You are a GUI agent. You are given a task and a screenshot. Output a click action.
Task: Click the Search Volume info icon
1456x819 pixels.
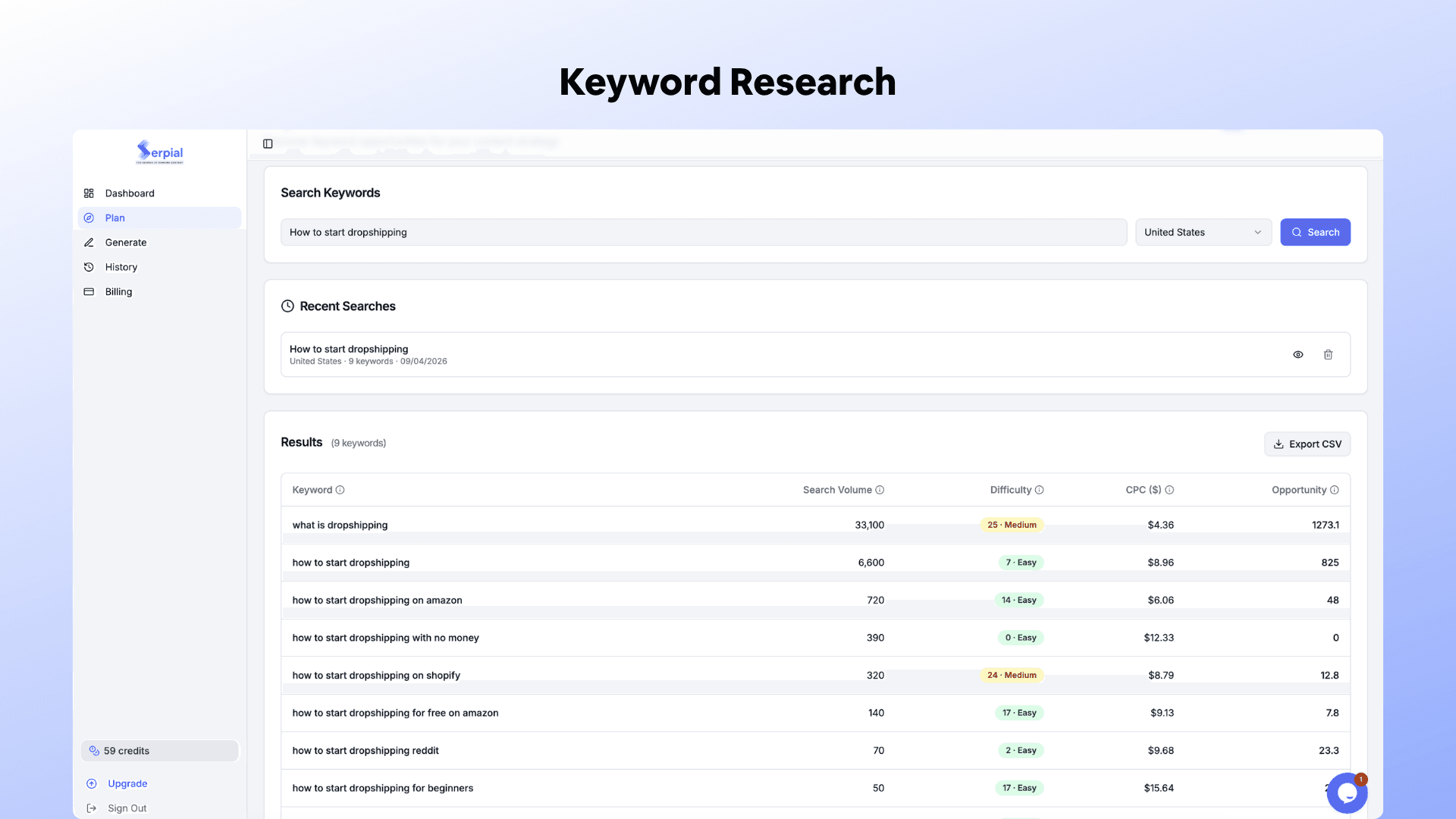(880, 490)
